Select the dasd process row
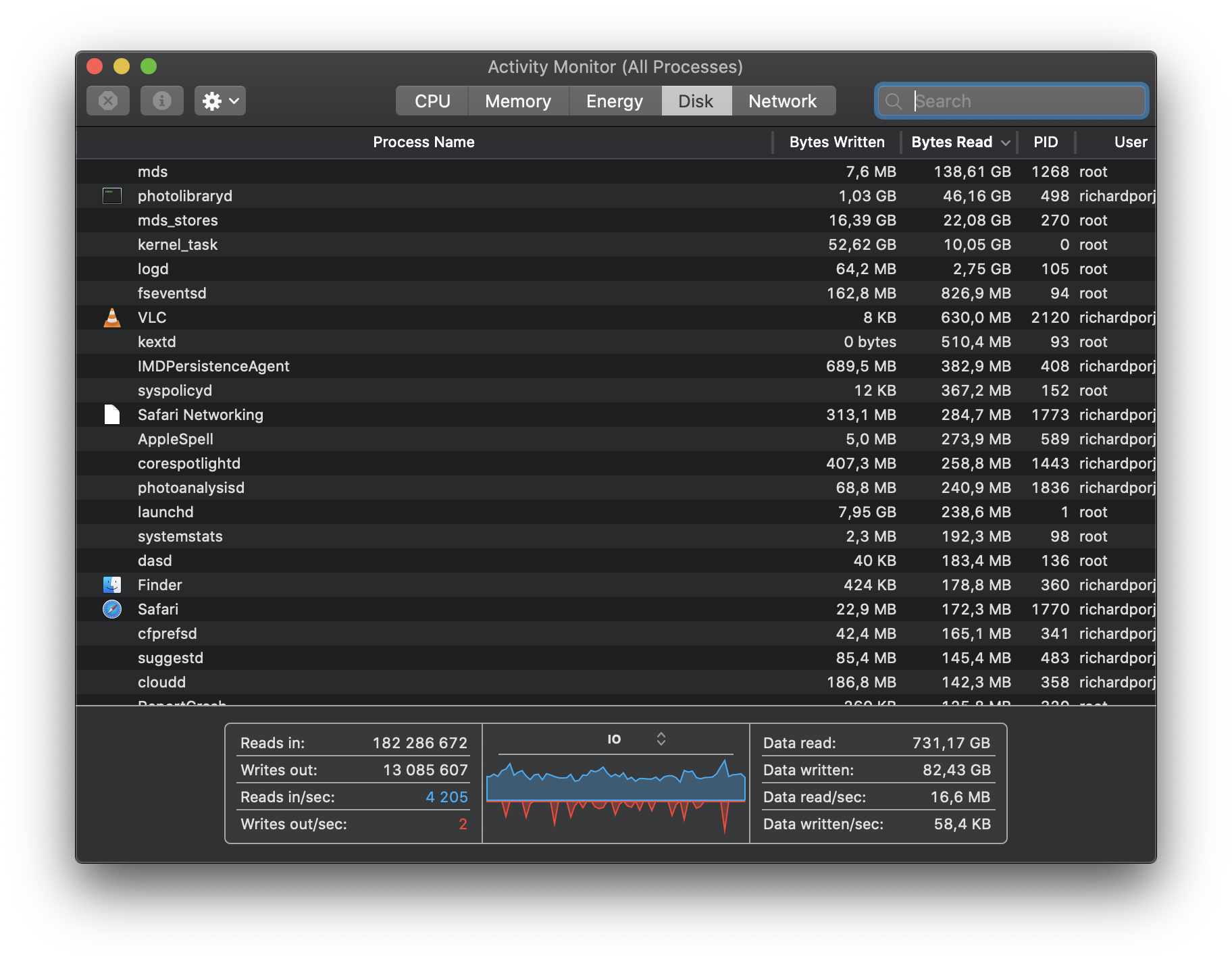The width and height of the screenshot is (1232, 963). click(616, 561)
